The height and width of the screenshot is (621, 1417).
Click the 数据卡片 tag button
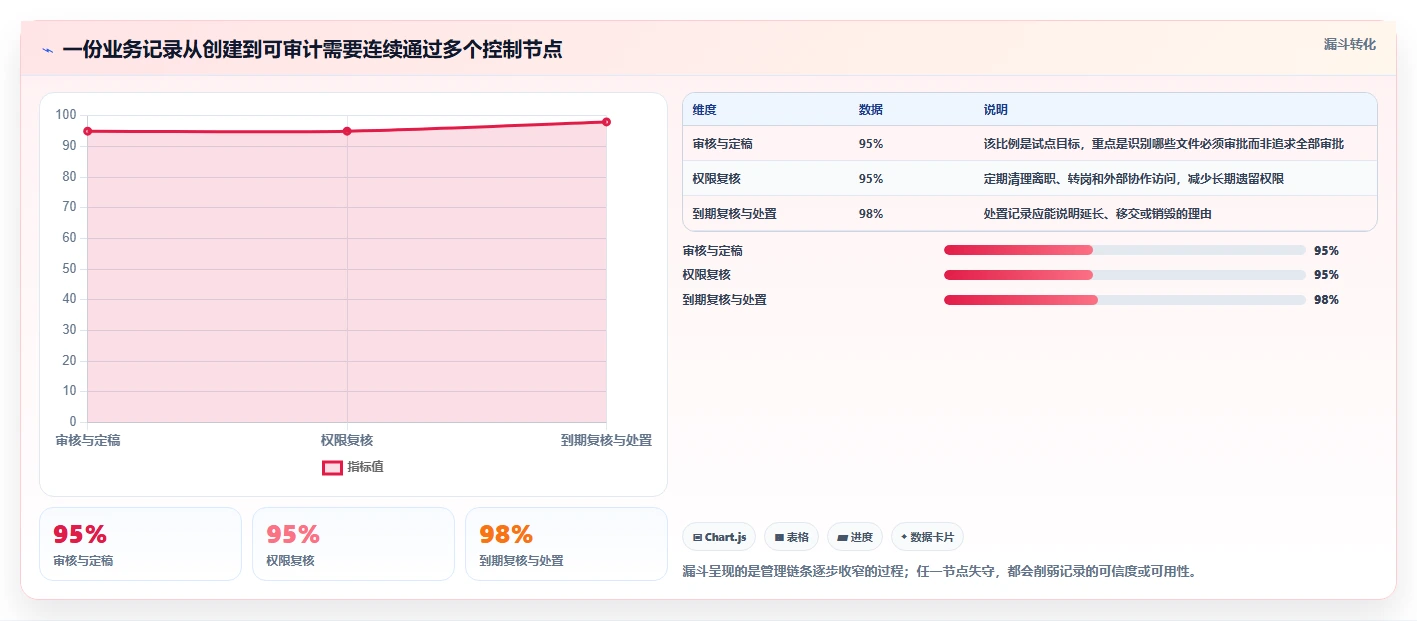point(927,537)
